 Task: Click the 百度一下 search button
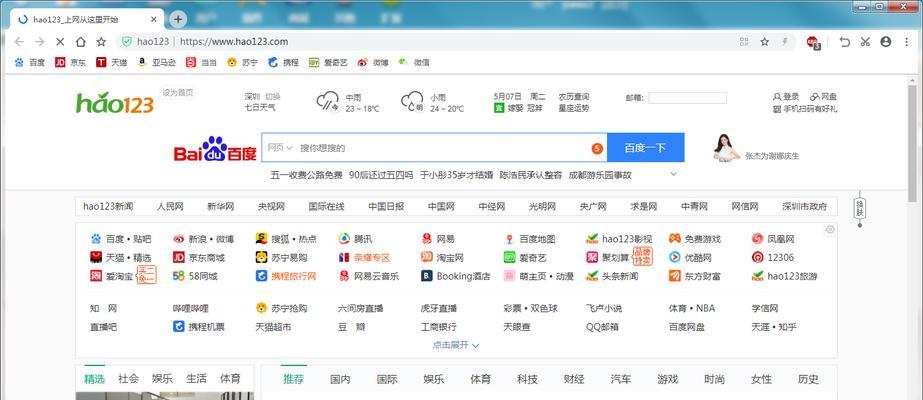pos(646,148)
